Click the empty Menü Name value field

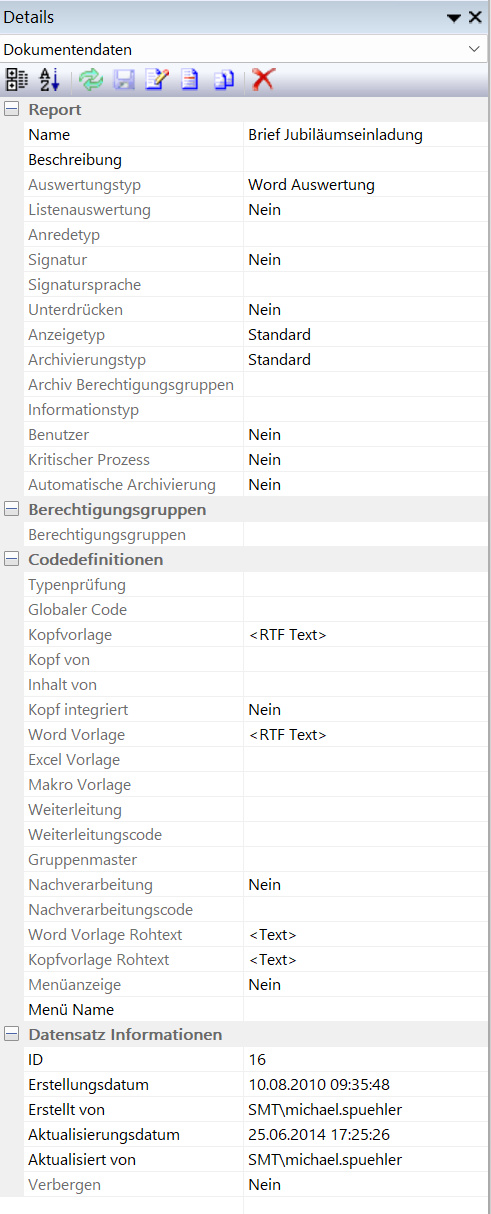coord(366,1009)
